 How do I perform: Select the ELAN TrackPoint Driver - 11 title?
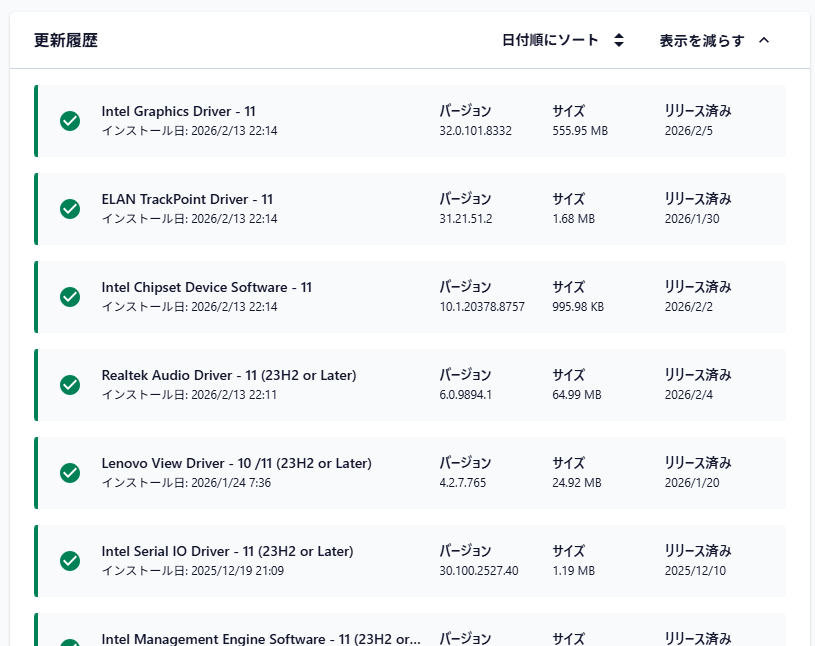[187, 199]
